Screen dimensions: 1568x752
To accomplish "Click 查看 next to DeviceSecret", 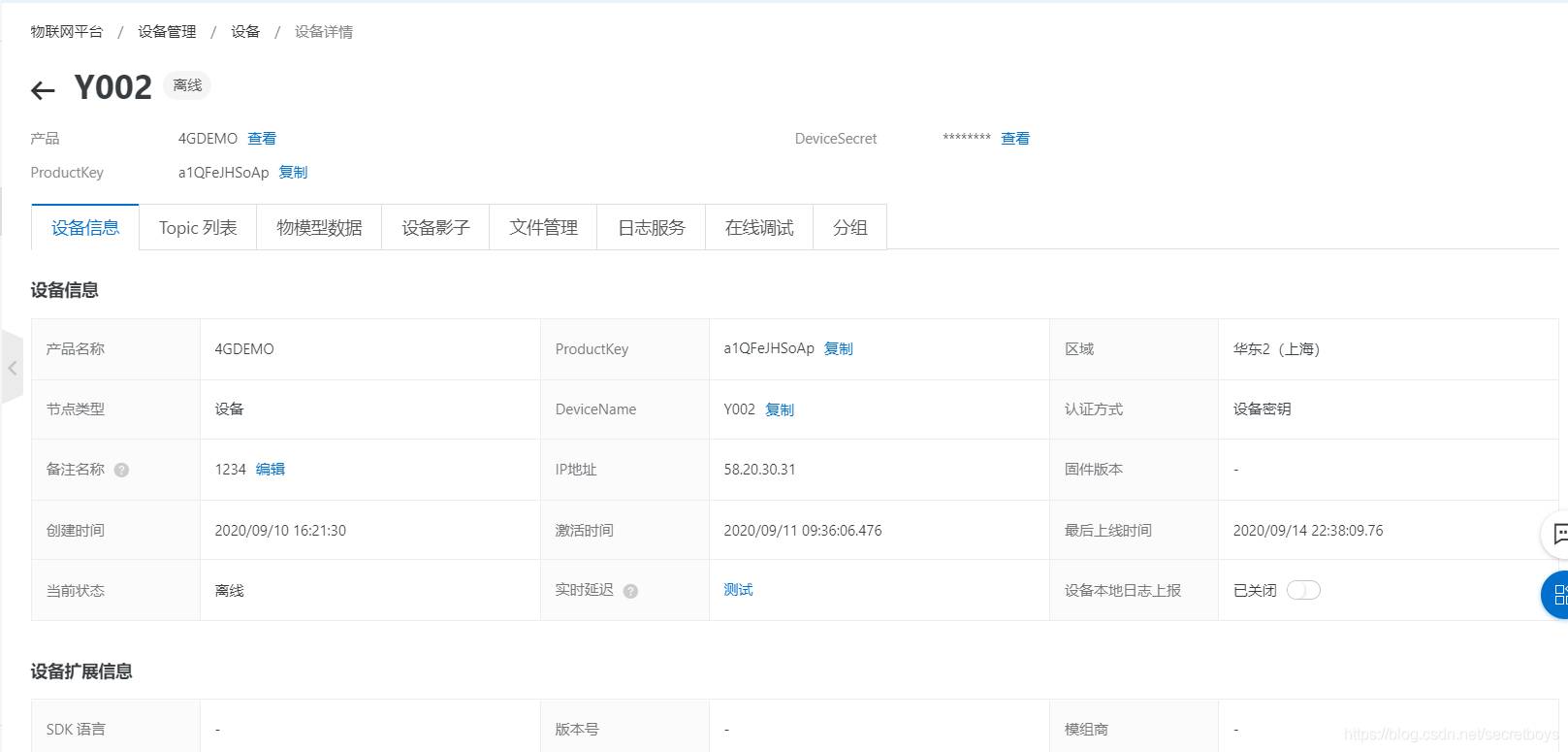I will [1015, 138].
